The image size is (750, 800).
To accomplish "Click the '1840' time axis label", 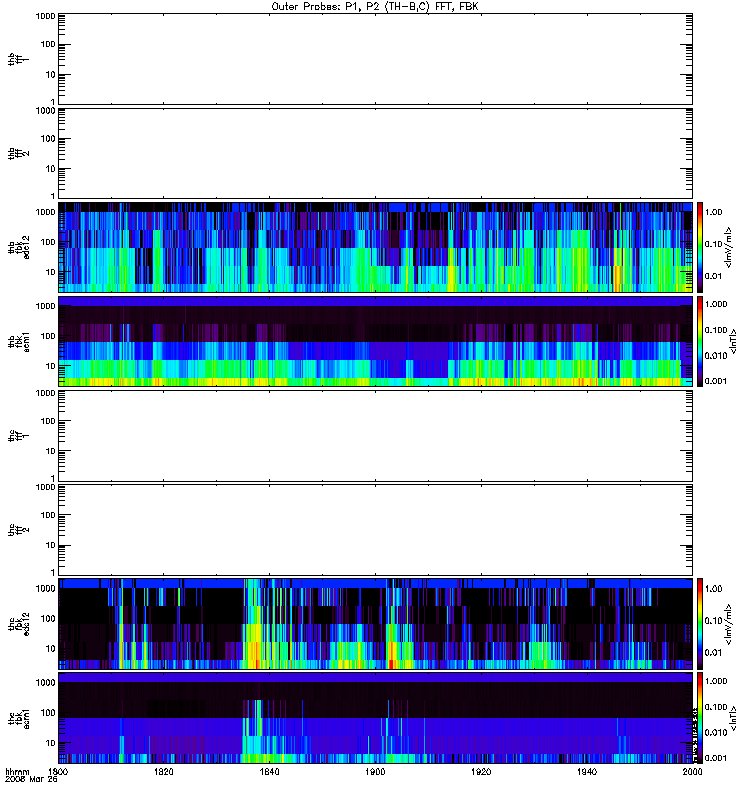I will [x=269, y=771].
